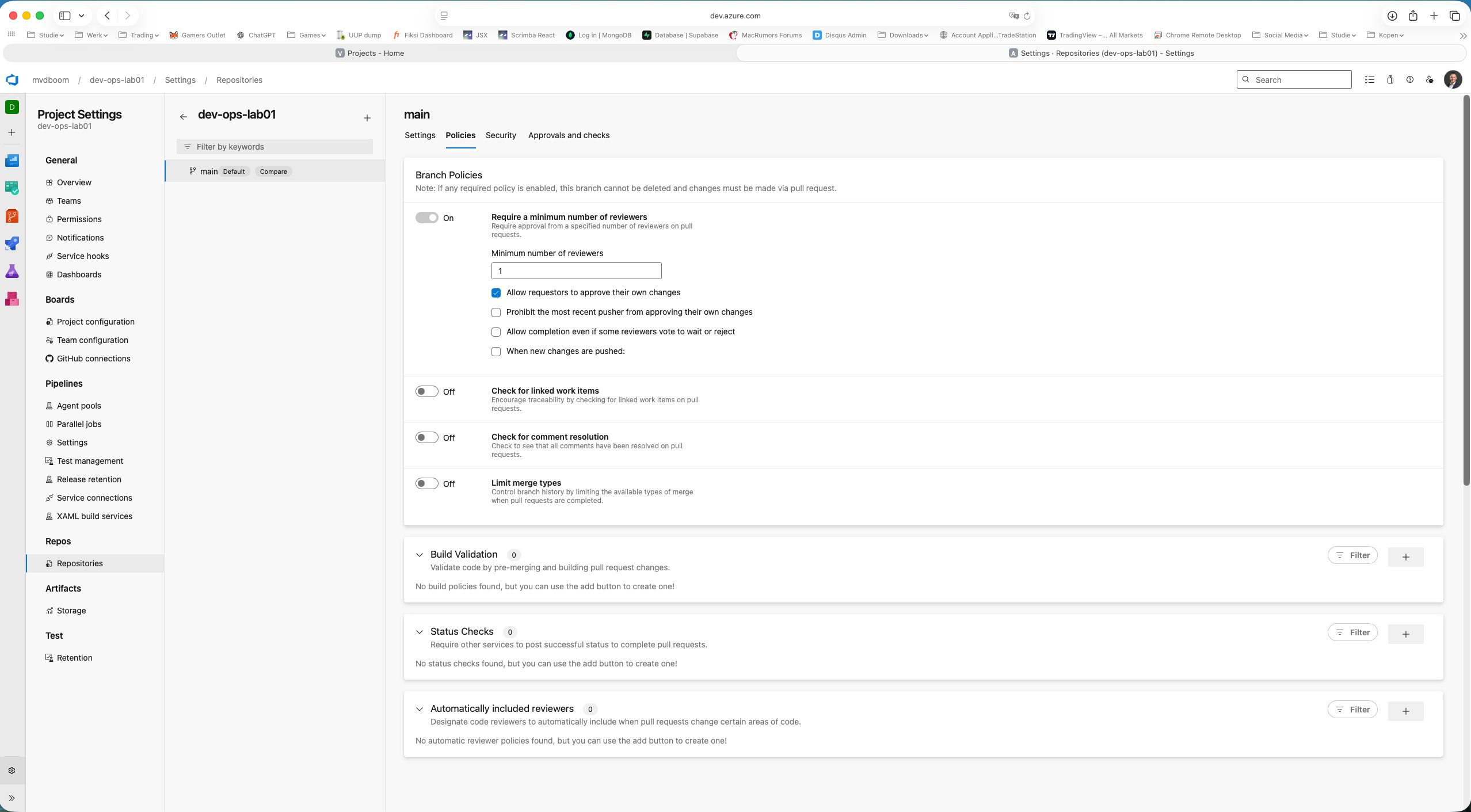Open the Marketplace shopping bag icon
Viewport: 1471px width, 812px height.
tap(1390, 80)
